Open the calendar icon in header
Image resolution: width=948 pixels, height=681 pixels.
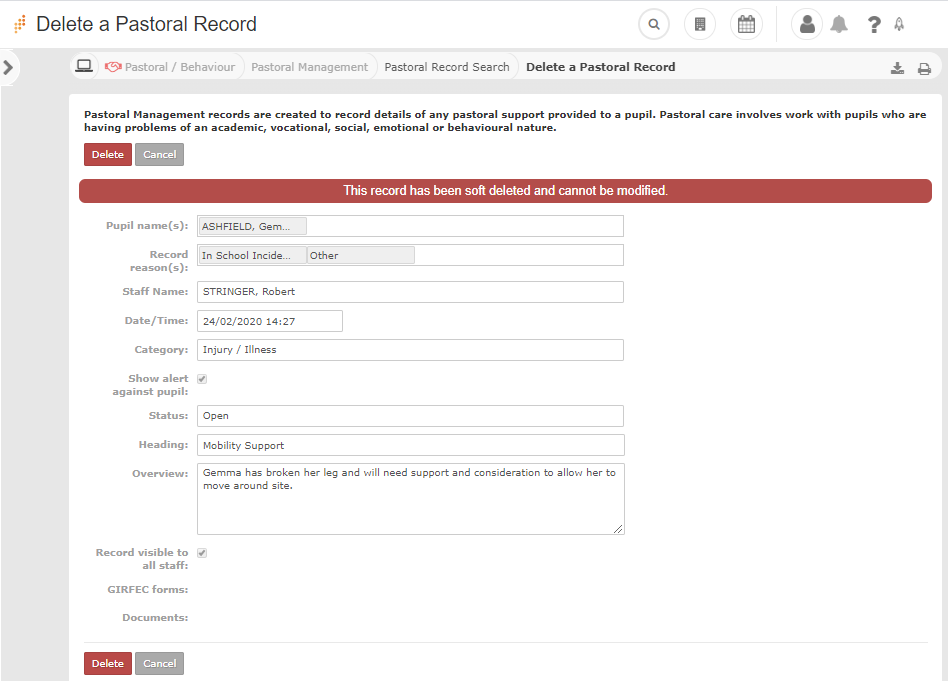[746, 24]
